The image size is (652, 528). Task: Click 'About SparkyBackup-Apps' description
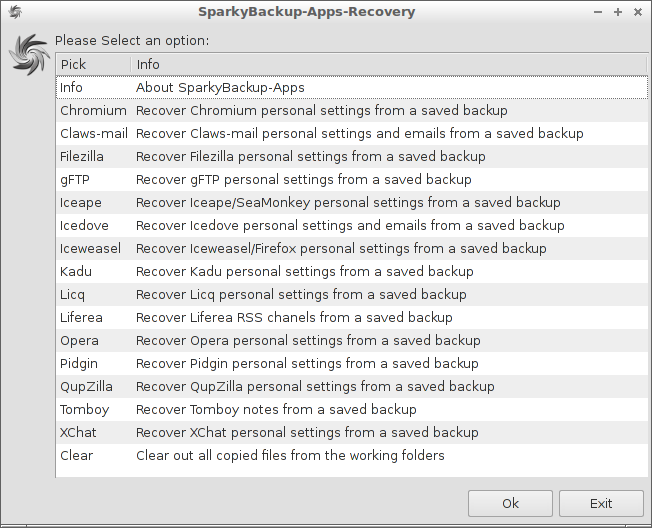pos(220,87)
